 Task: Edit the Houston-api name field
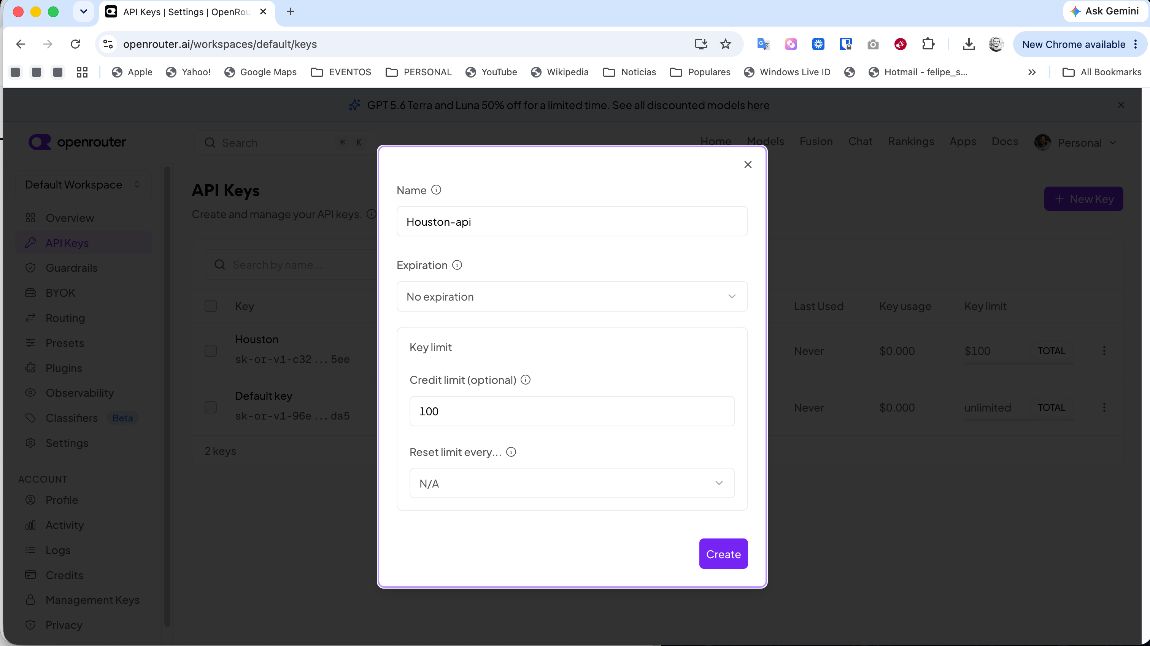click(572, 221)
